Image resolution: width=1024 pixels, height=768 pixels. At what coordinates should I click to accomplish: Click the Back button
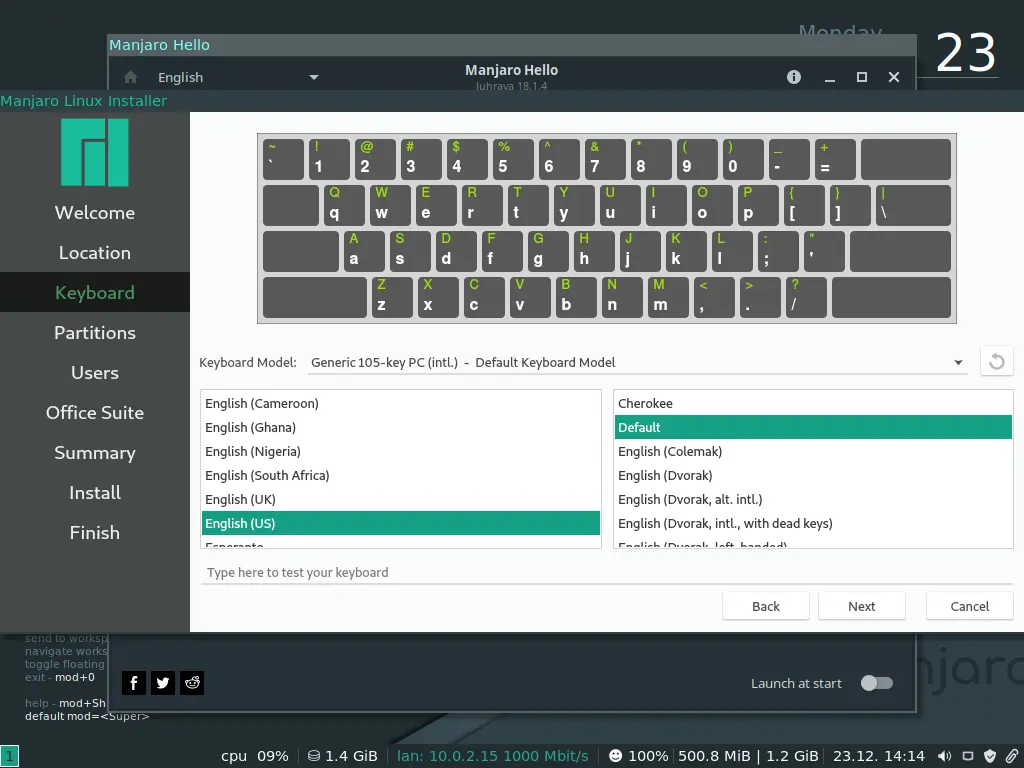coord(765,606)
